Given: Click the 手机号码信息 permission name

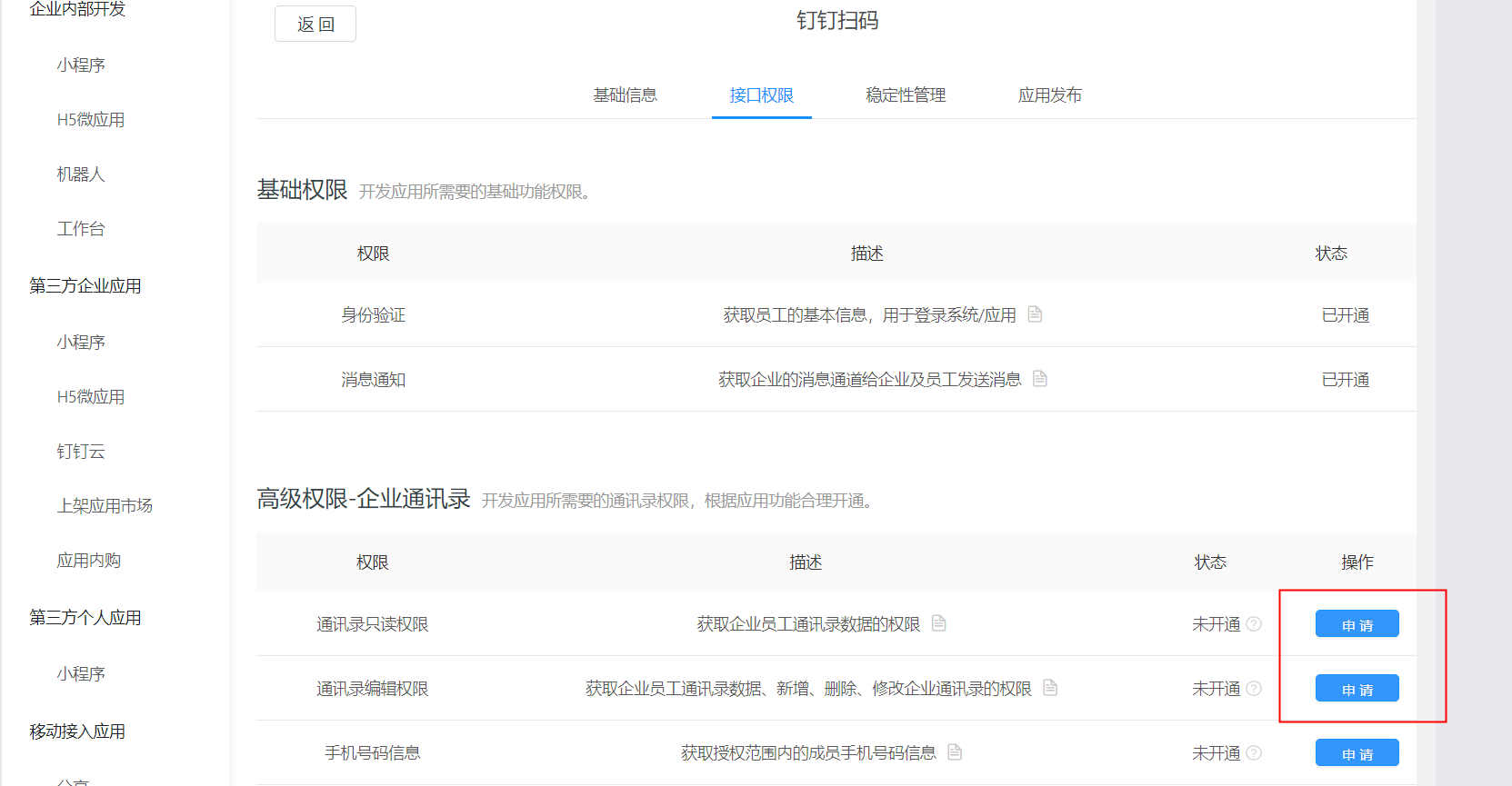Looking at the screenshot, I should coord(373,753).
